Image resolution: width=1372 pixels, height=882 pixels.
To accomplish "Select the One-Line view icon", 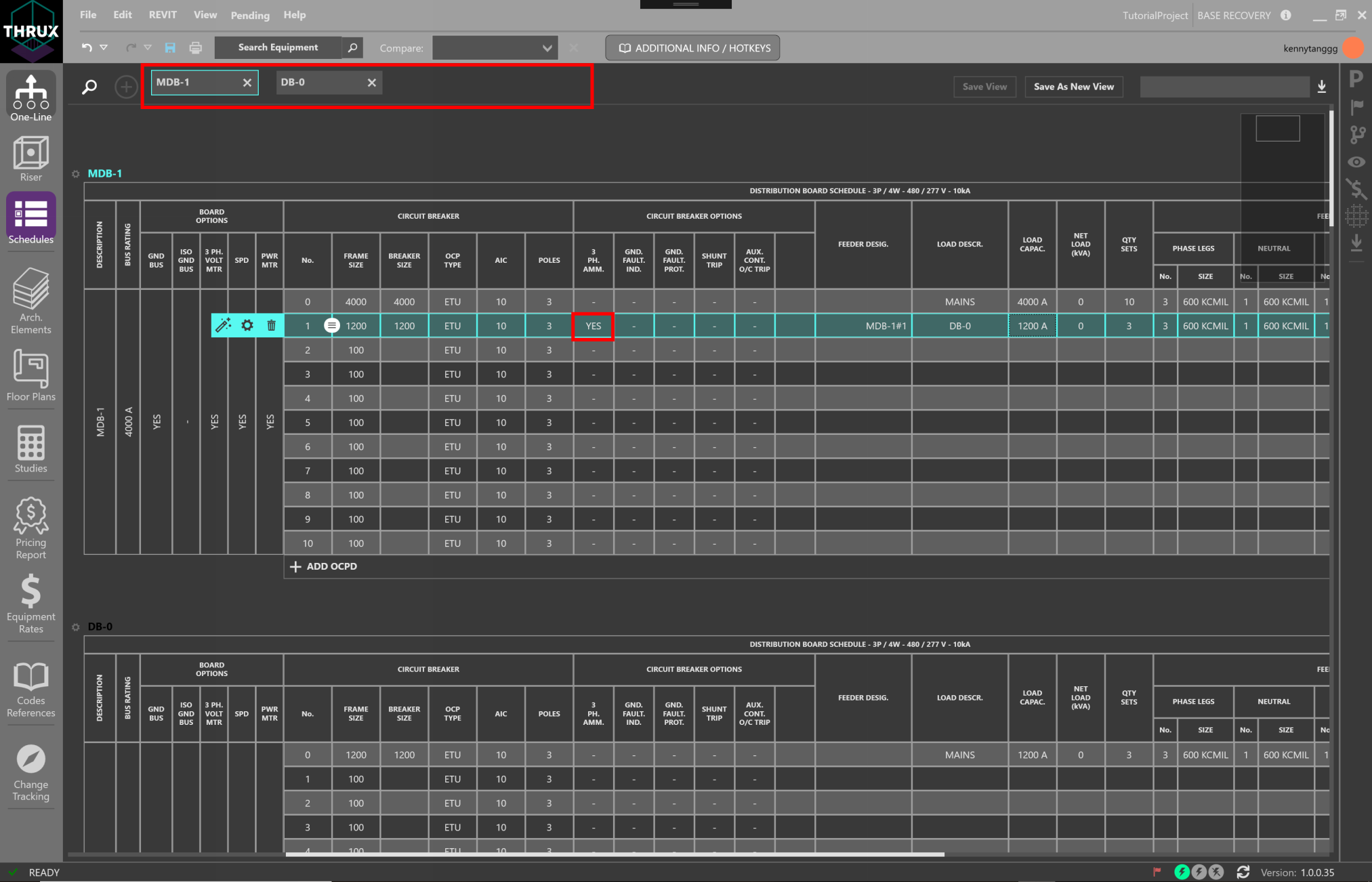I will (30, 95).
